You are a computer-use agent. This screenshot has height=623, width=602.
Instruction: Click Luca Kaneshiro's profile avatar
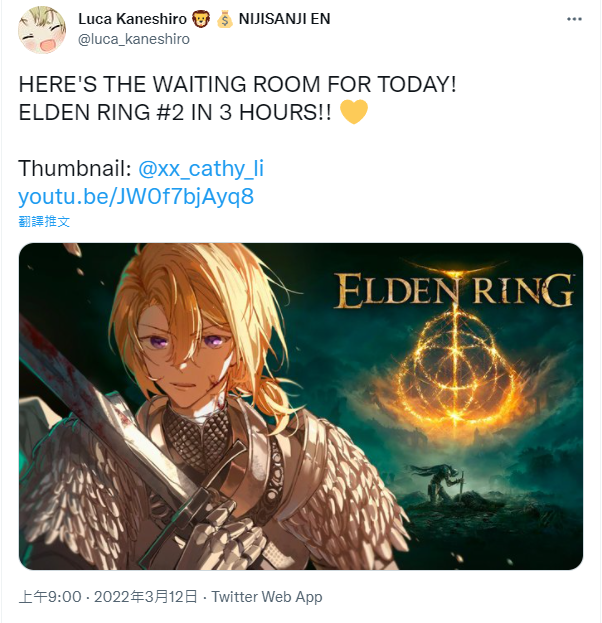point(42,30)
